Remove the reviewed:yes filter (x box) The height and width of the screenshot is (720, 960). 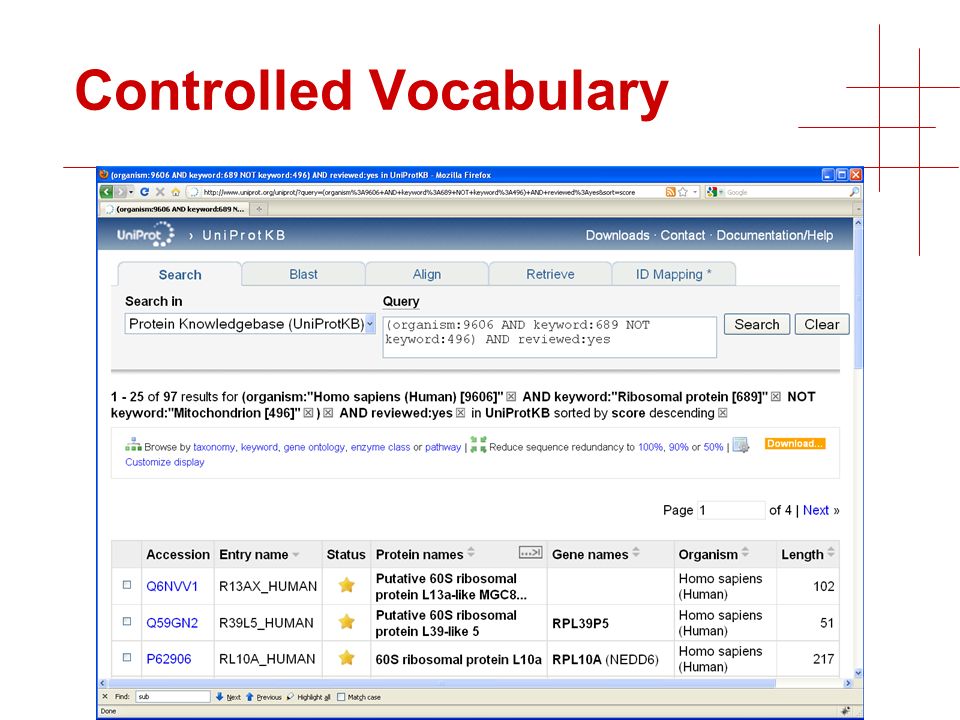coord(460,413)
